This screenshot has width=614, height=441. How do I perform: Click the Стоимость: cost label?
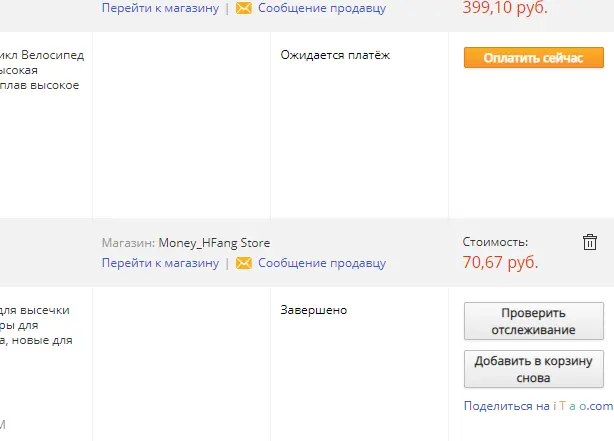495,242
